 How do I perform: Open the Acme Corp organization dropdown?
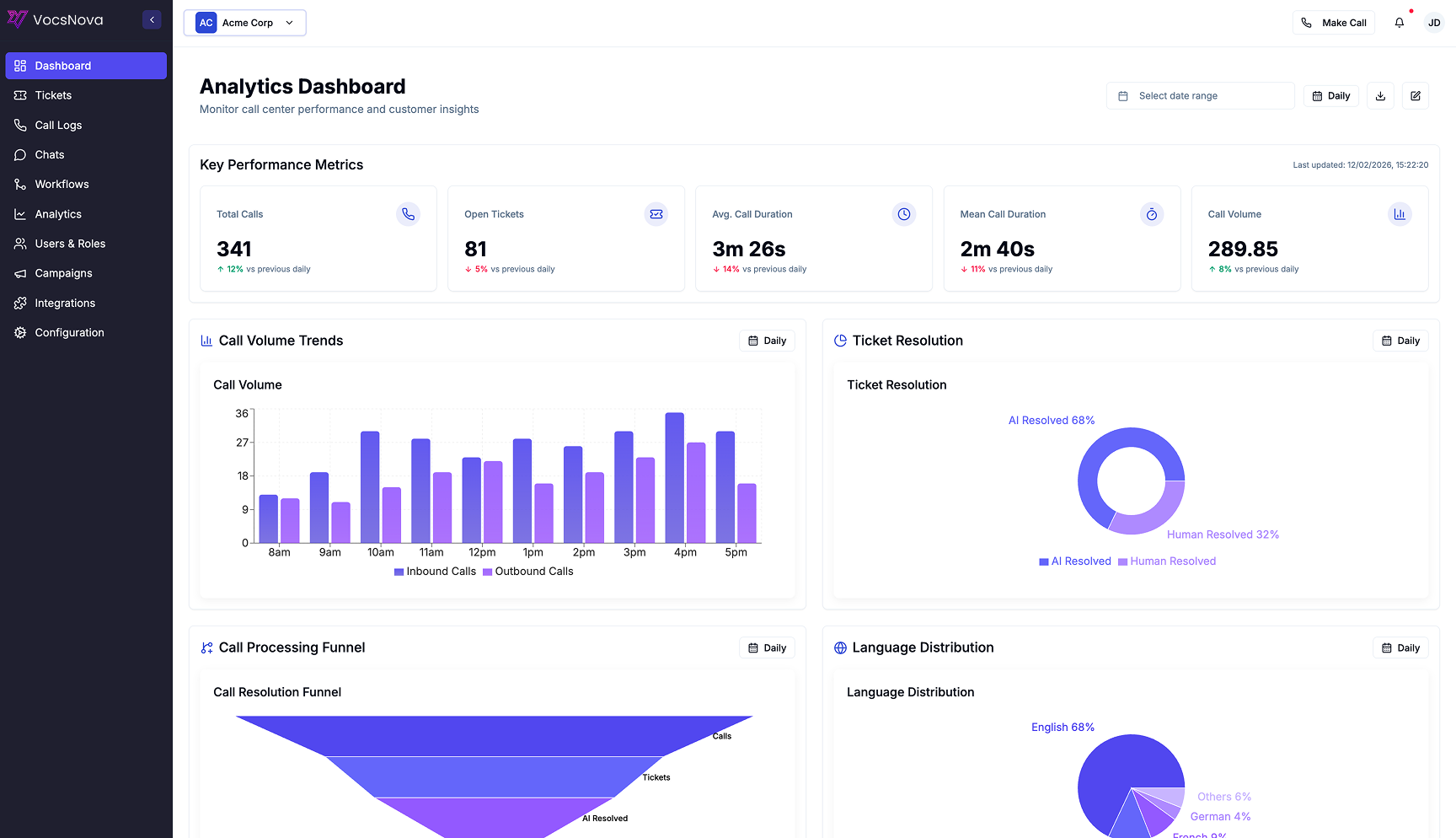pyautogui.click(x=244, y=23)
